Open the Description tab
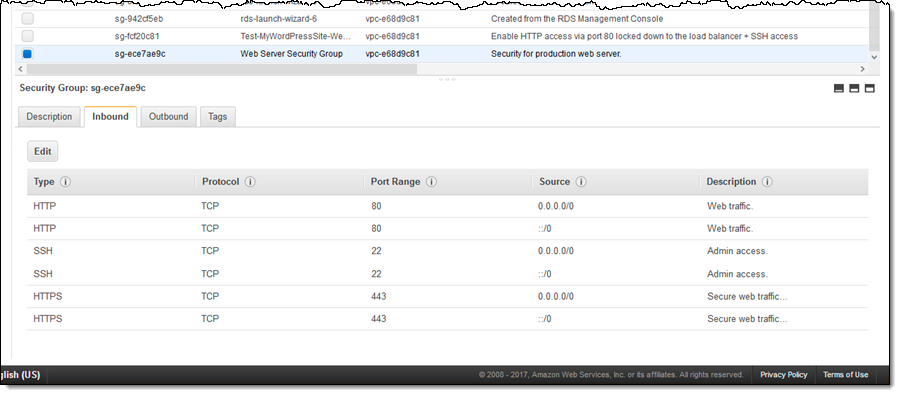 (49, 117)
